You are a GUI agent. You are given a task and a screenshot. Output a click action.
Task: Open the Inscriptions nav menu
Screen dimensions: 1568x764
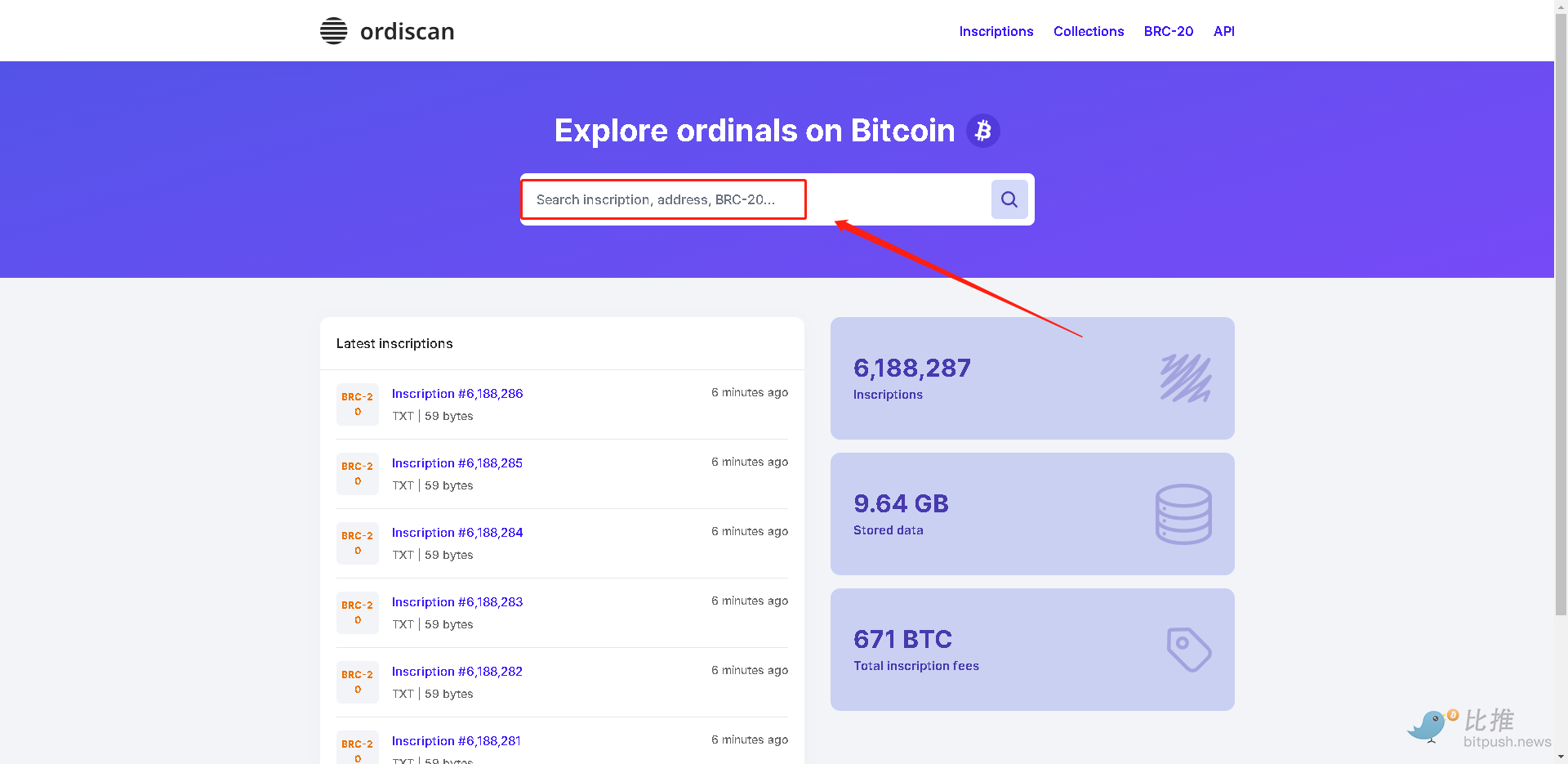coord(996,31)
